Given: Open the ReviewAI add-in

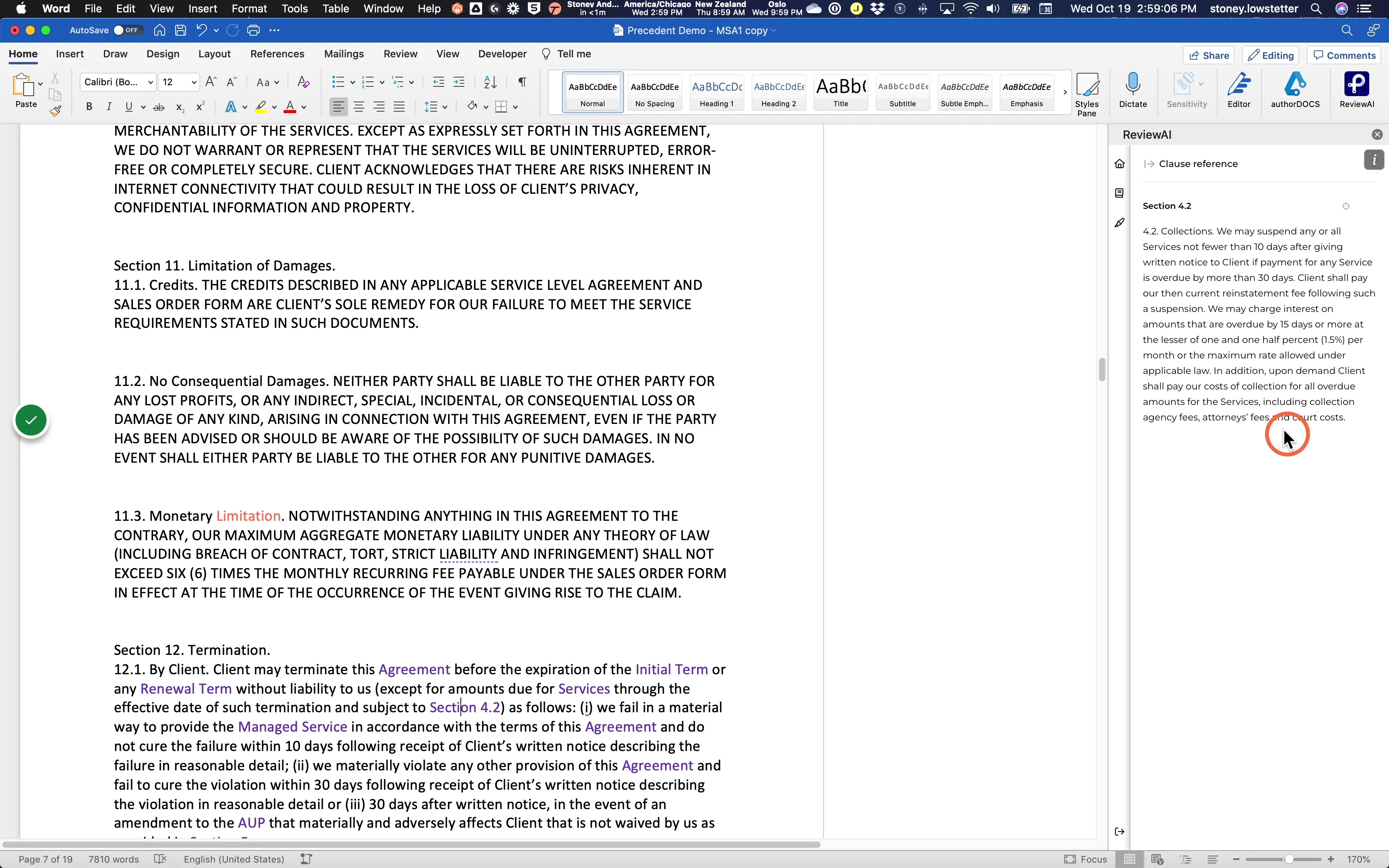Looking at the screenshot, I should [1356, 90].
